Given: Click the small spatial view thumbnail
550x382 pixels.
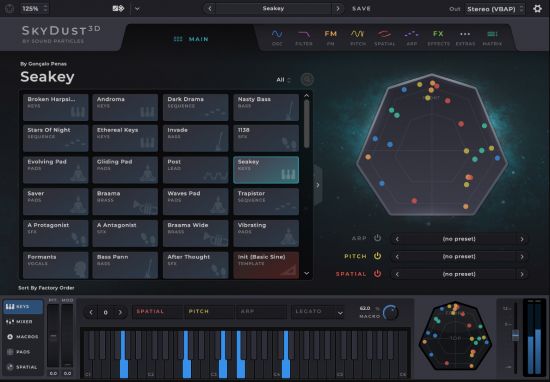Looking at the screenshot, I should 455,336.
